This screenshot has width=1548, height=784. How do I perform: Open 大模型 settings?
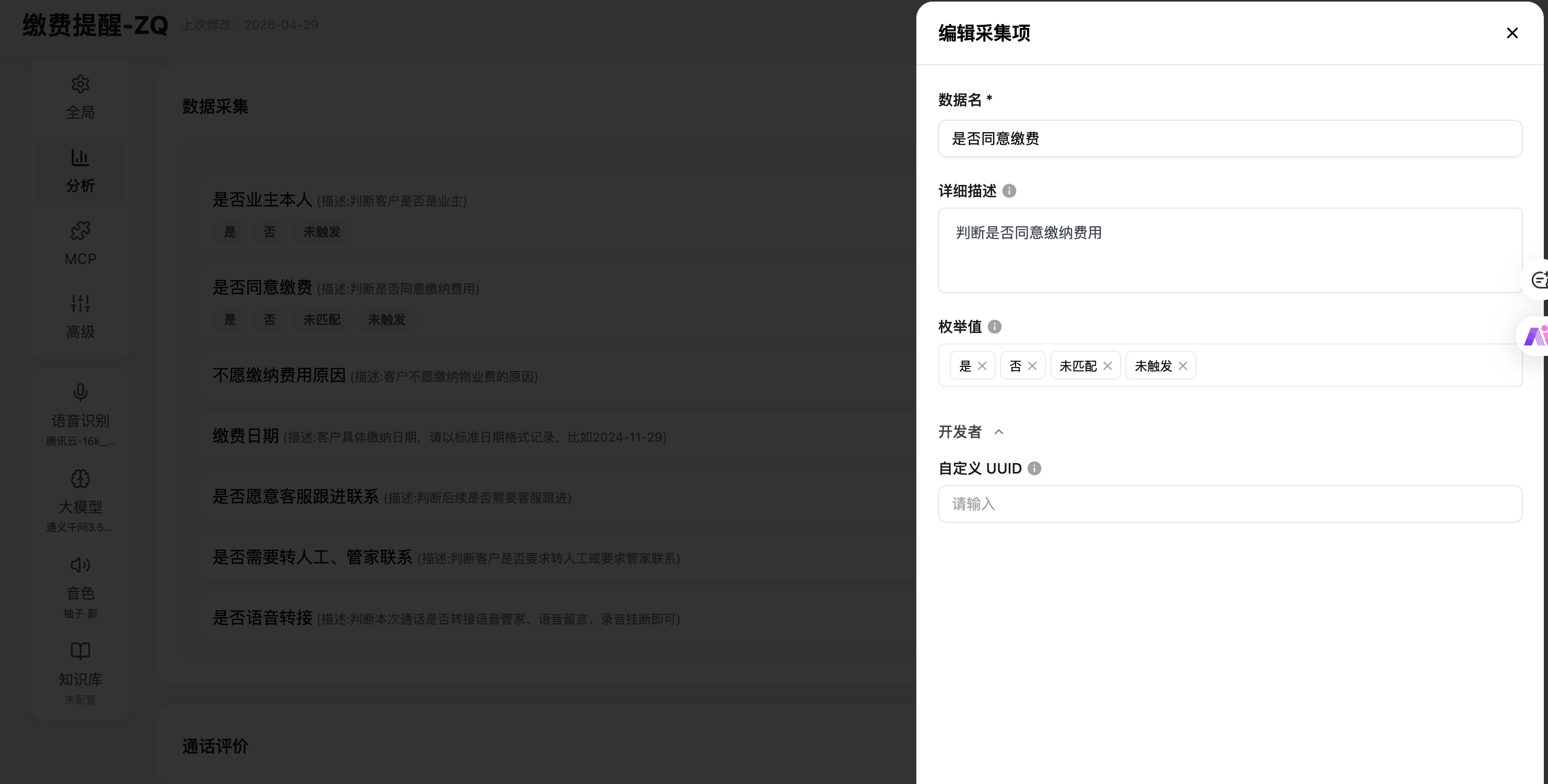point(81,500)
